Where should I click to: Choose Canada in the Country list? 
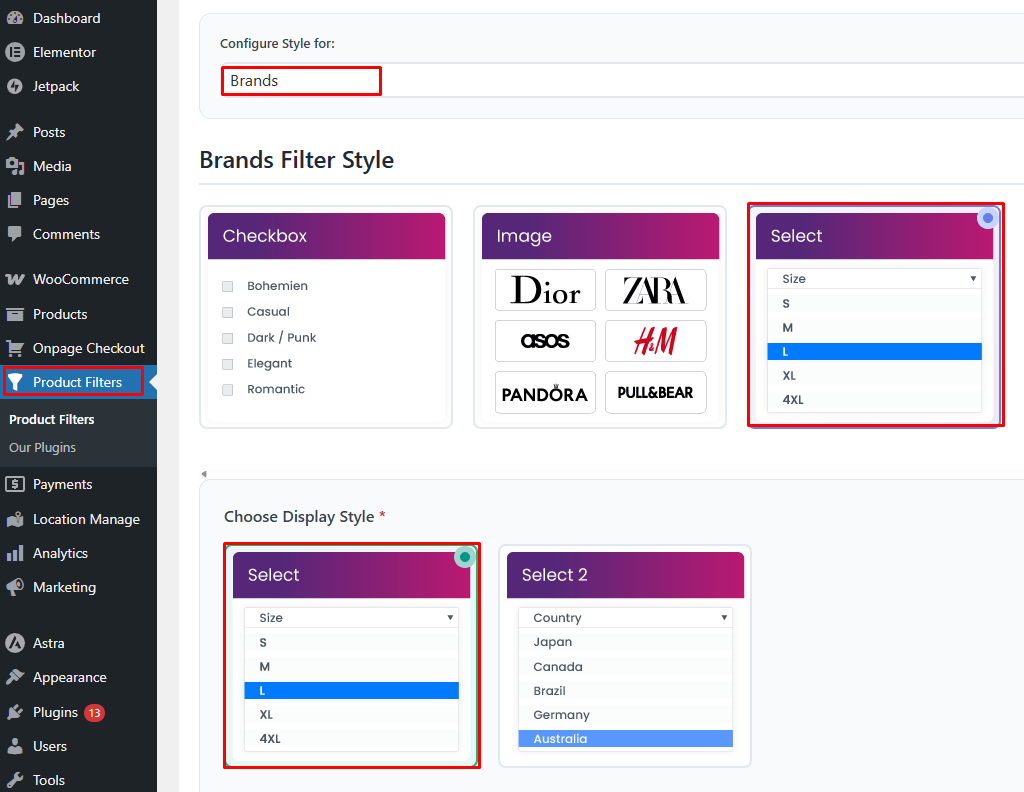[x=625, y=666]
